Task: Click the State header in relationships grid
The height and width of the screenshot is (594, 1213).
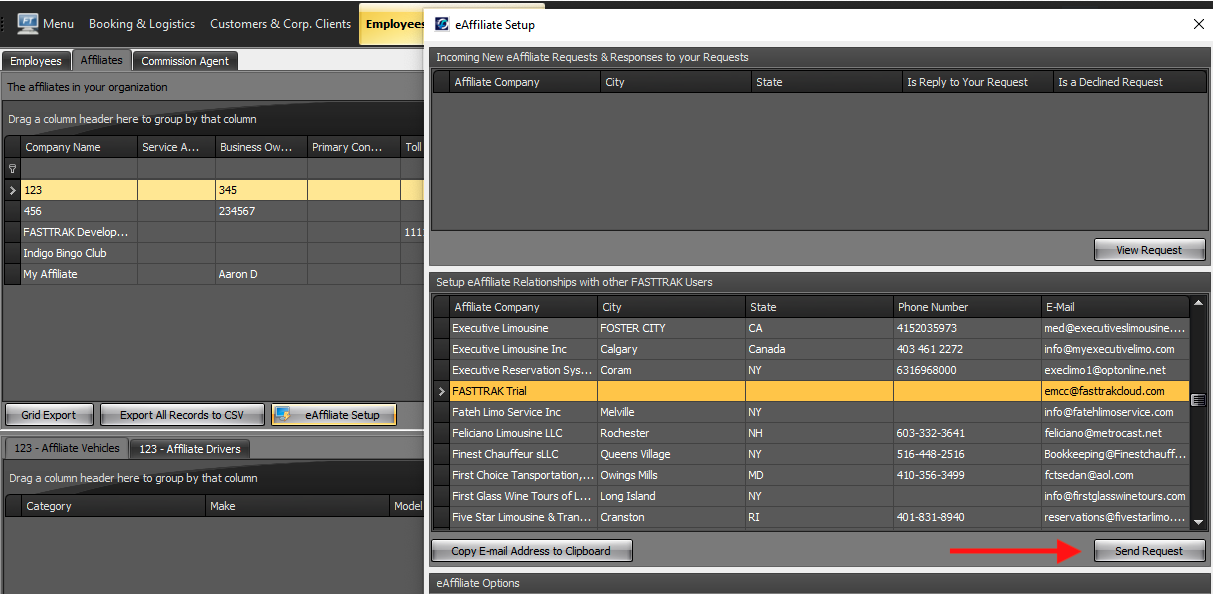Action: click(819, 307)
